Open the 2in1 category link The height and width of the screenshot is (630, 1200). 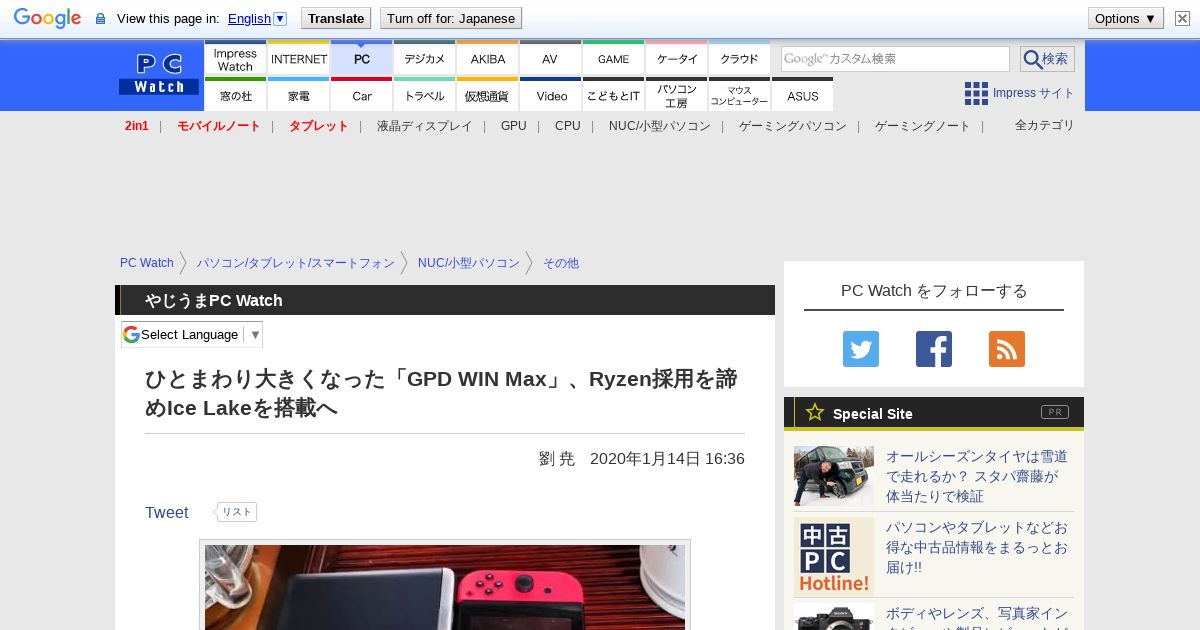[x=137, y=126]
